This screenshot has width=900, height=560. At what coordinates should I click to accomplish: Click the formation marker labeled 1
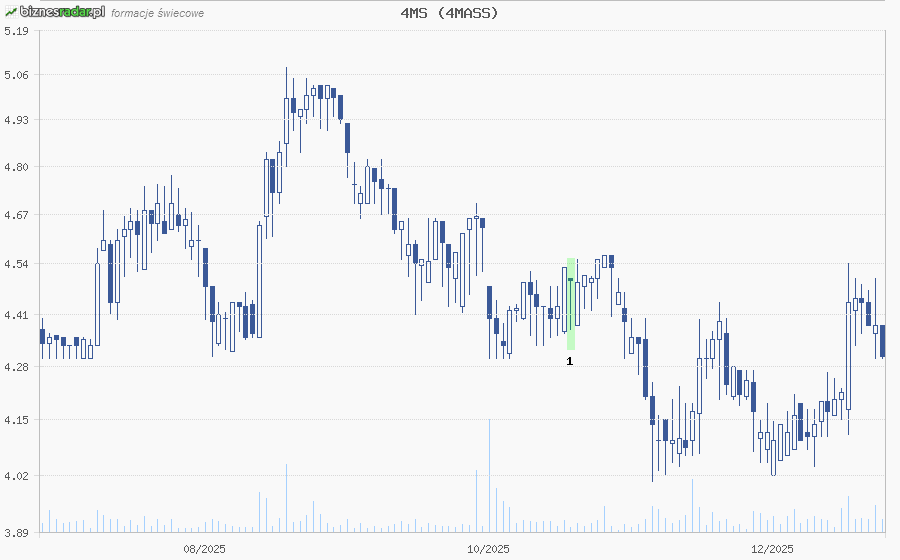570,361
